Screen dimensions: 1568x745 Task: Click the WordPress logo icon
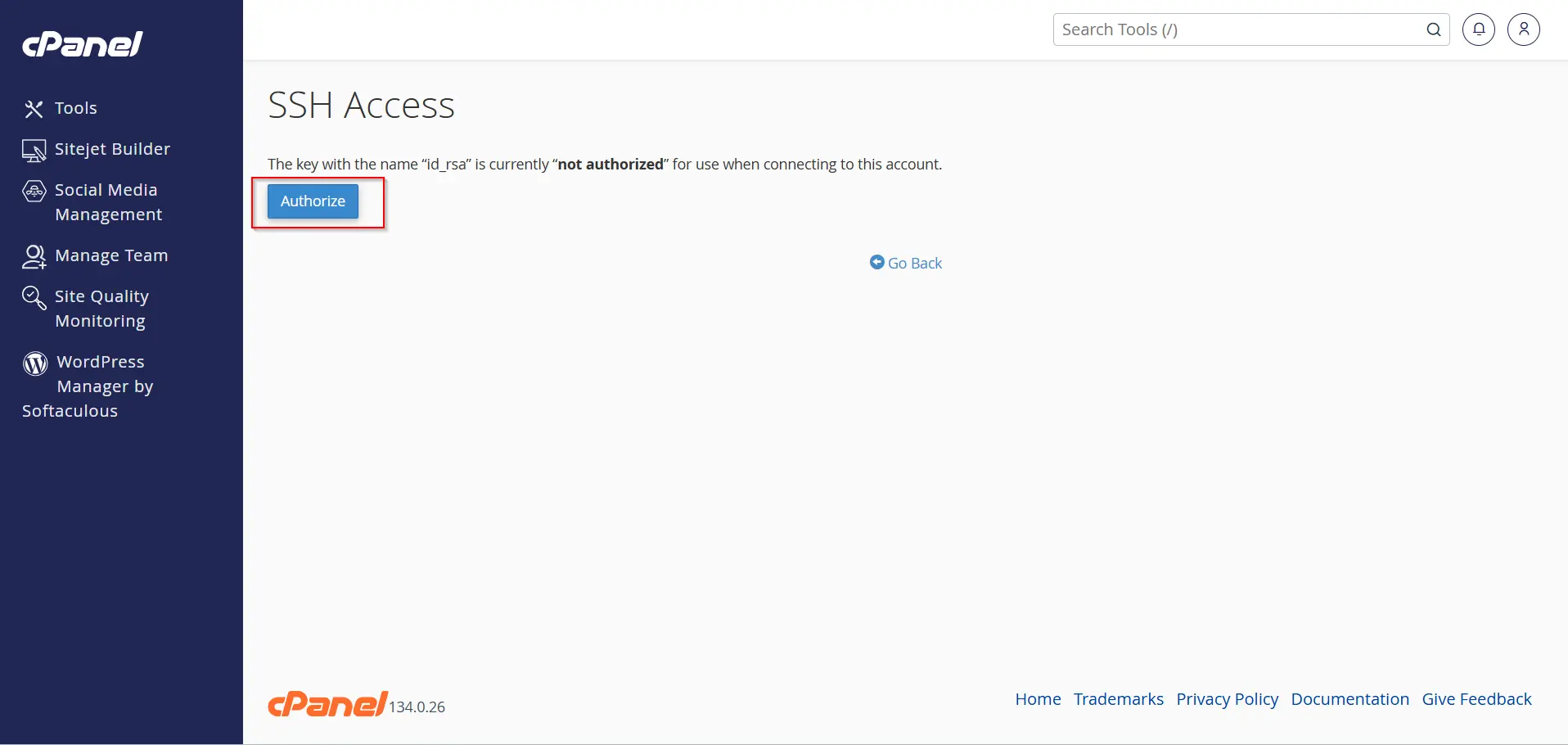(x=35, y=363)
